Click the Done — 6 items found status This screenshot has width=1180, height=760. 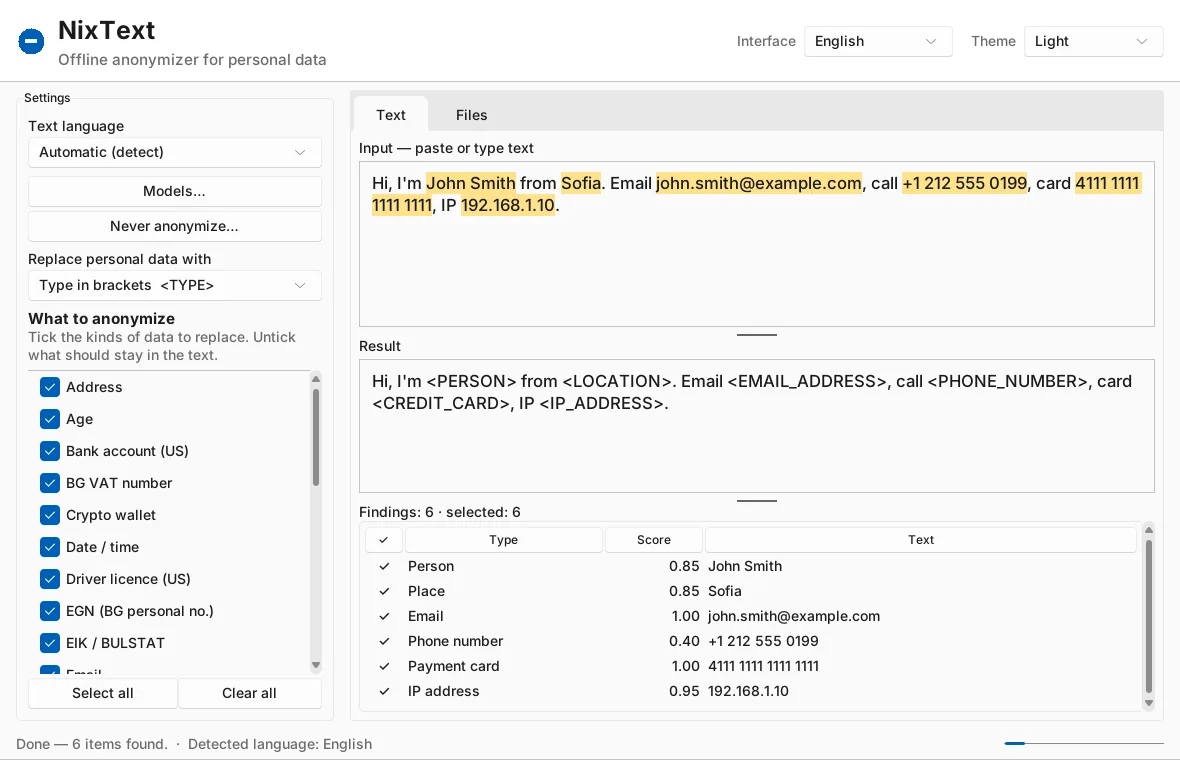click(92, 744)
